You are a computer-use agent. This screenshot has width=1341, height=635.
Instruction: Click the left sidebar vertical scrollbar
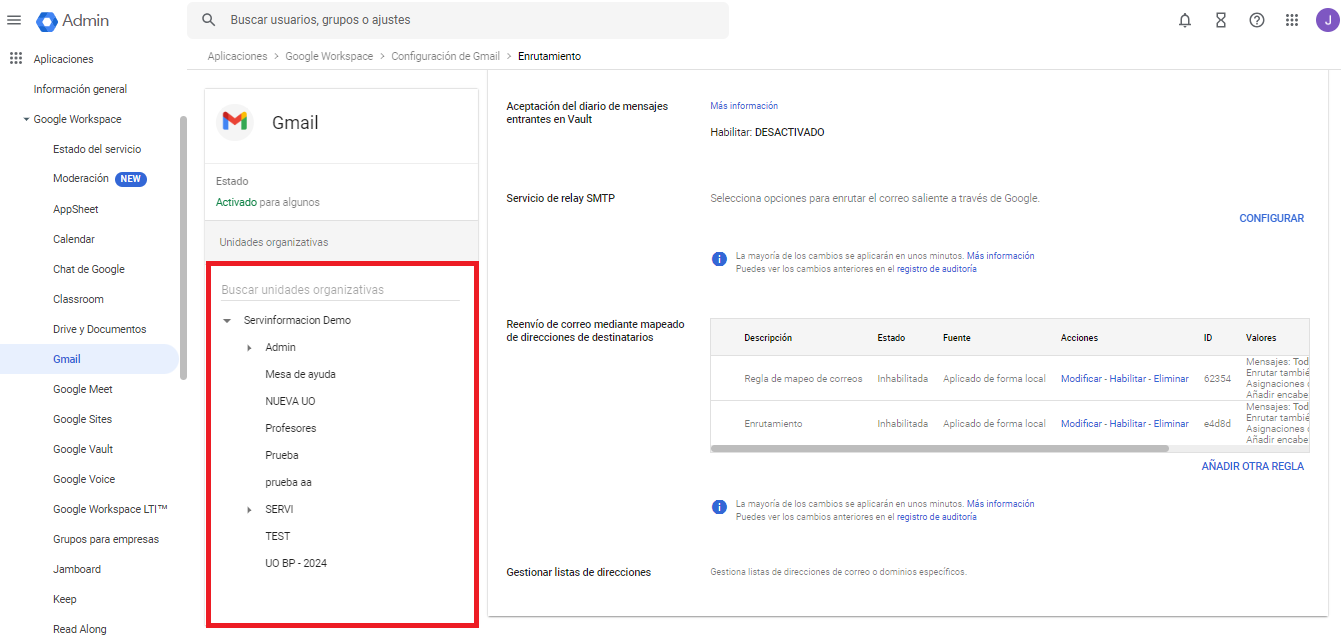coord(183,247)
